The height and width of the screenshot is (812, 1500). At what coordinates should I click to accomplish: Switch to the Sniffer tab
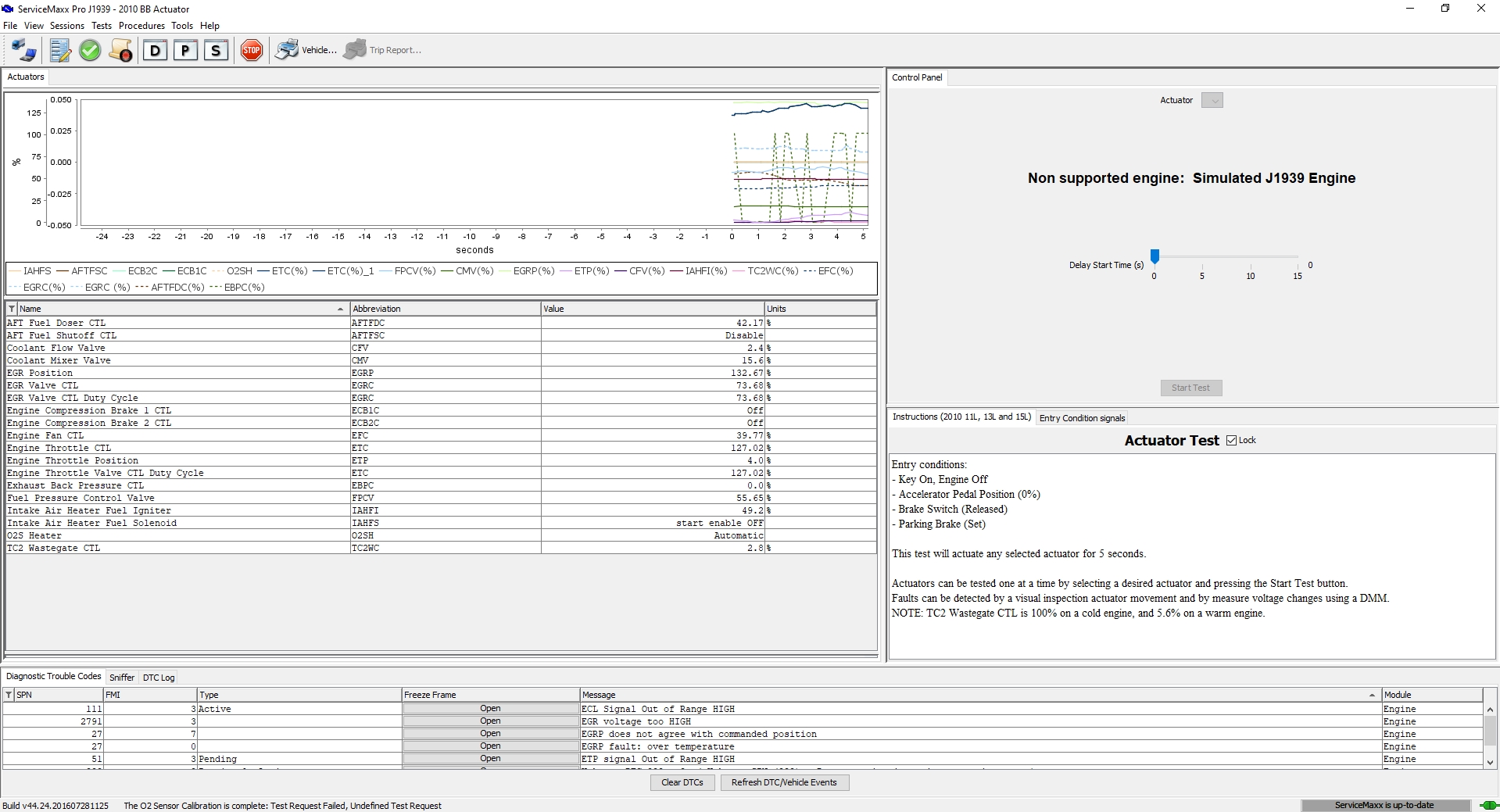point(122,678)
